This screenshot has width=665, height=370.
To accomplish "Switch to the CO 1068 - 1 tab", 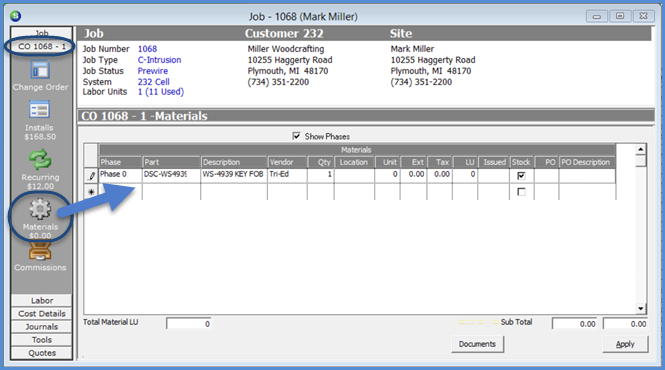I will click(x=42, y=46).
